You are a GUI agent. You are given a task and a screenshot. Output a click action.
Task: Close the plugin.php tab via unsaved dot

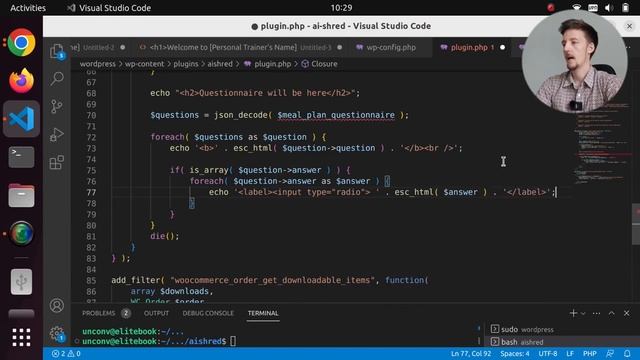coord(502,47)
